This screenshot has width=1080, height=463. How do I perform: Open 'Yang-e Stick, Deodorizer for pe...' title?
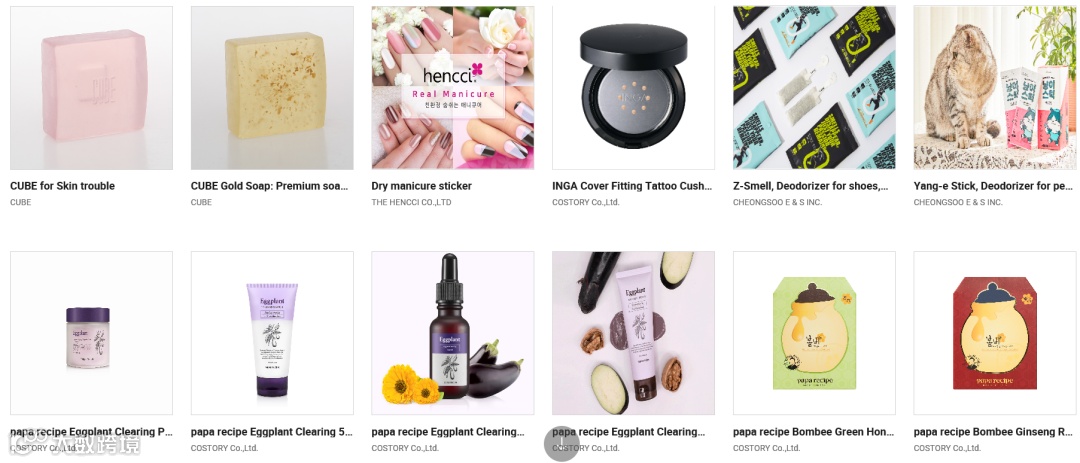(x=993, y=186)
